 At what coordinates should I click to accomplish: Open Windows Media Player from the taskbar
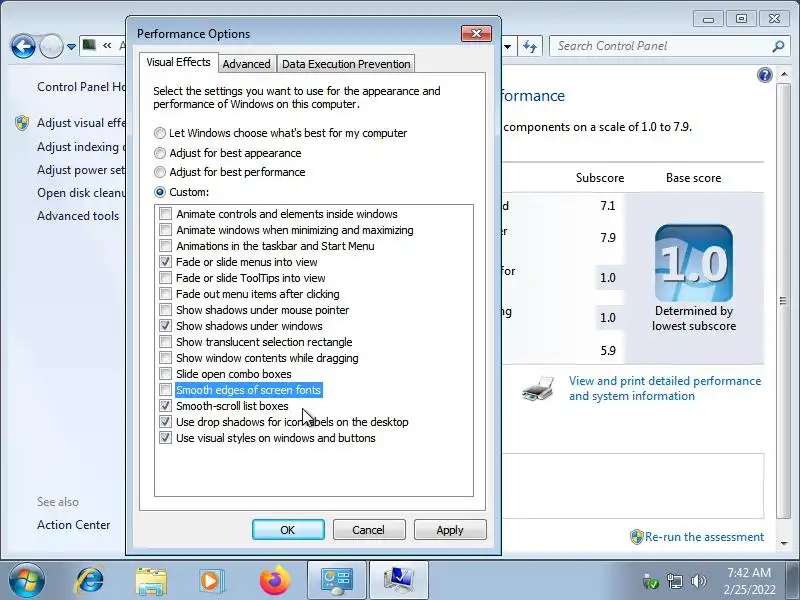tap(211, 581)
